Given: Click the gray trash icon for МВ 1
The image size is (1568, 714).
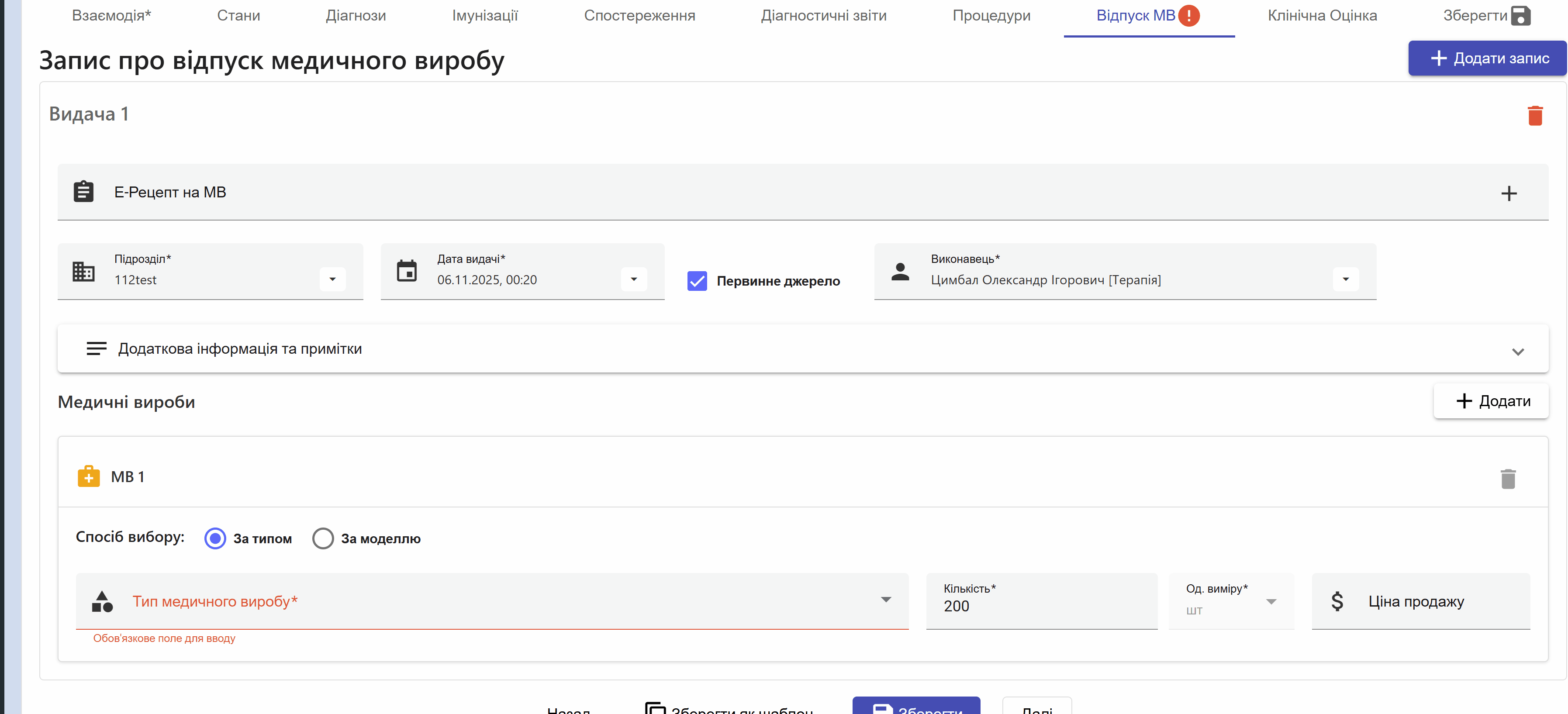Looking at the screenshot, I should click(x=1507, y=479).
